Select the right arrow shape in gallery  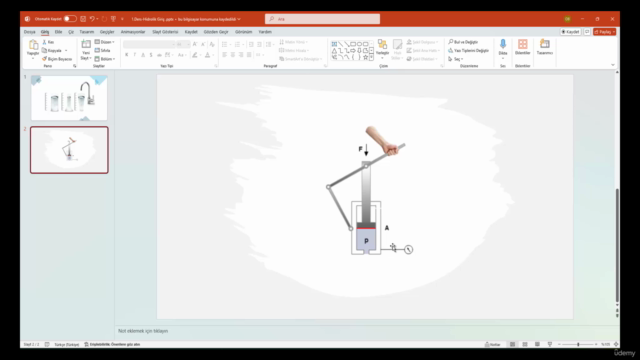[353, 51]
